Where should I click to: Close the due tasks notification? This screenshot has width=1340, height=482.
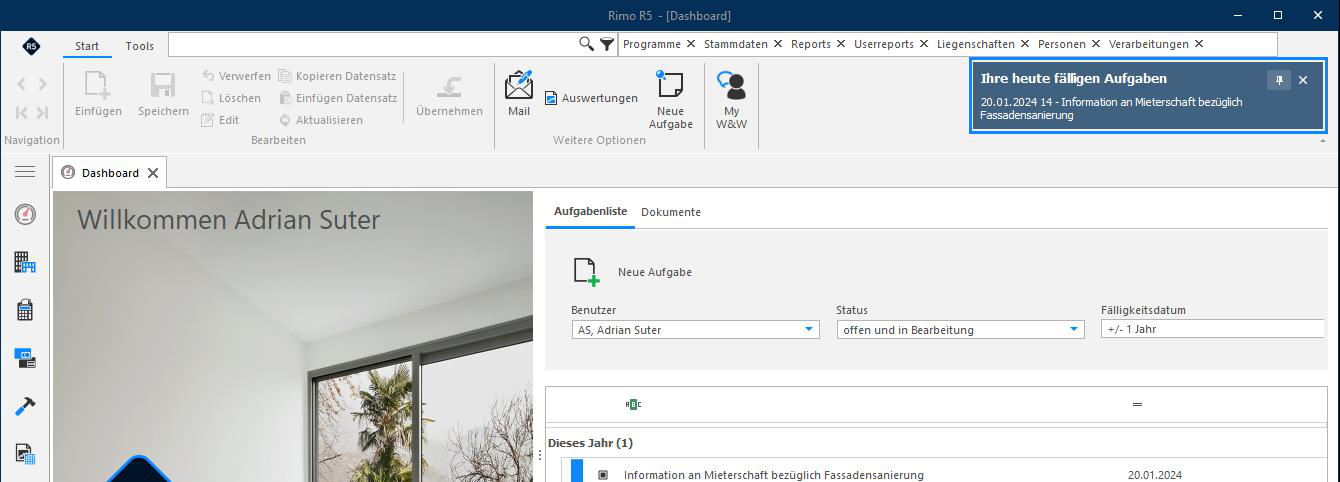point(1303,80)
